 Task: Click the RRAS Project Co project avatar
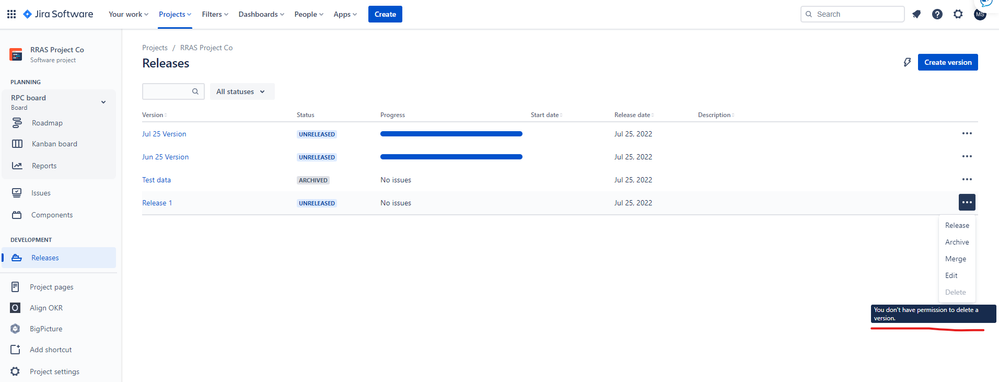tap(16, 55)
